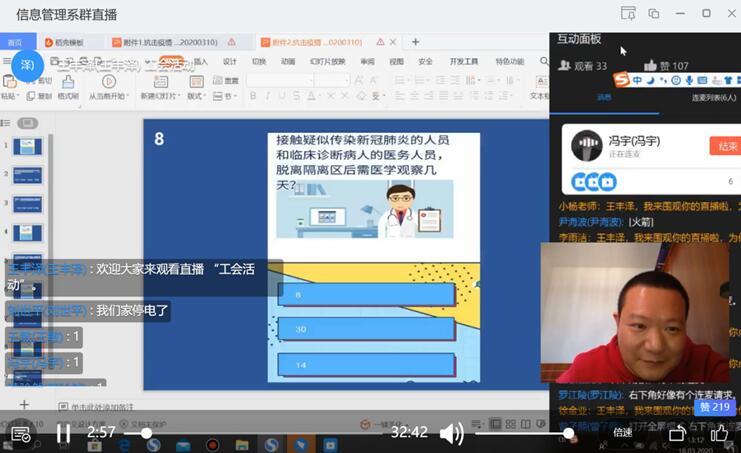Image resolution: width=741 pixels, height=453 pixels.
Task: Select quiz answer option 30
Action: [x=366, y=329]
